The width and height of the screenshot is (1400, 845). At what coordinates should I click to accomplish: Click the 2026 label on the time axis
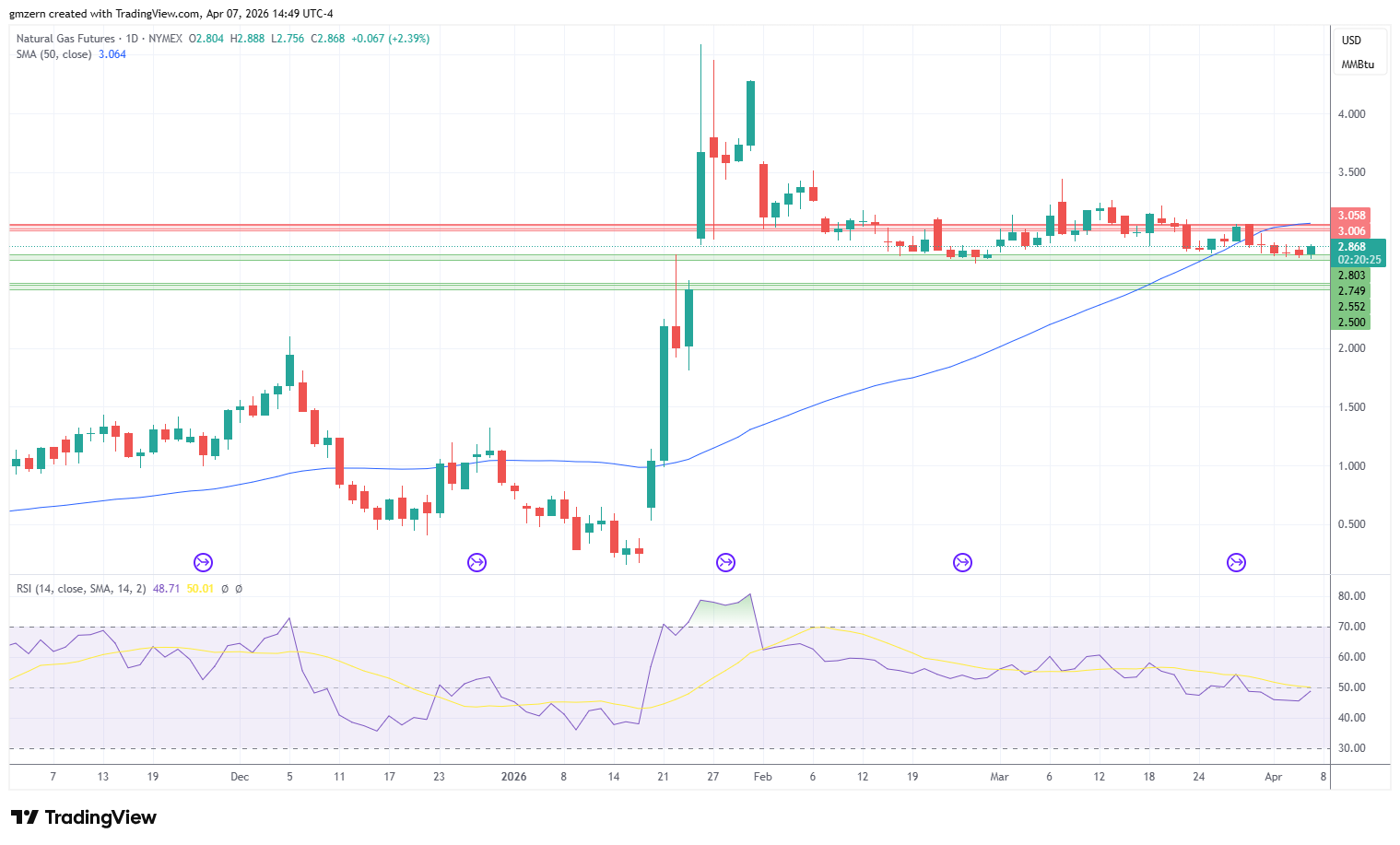[513, 777]
